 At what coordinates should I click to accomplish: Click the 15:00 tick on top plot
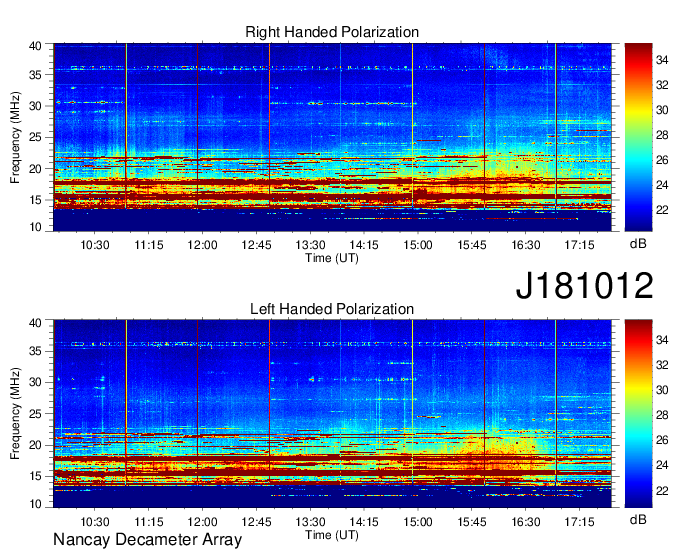tap(418, 245)
